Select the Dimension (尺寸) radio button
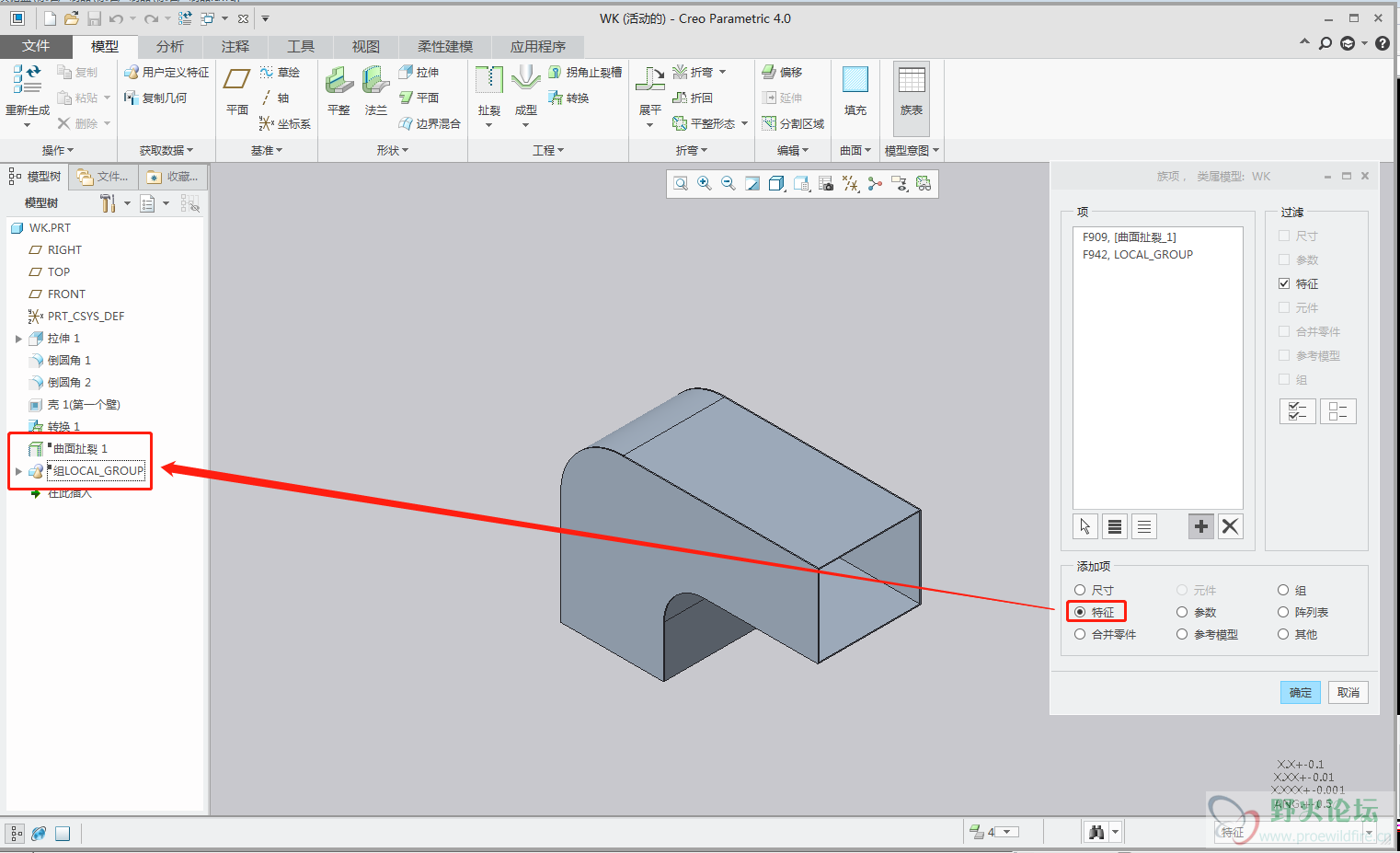Screen dimensions: 1400x853 click(1080, 590)
